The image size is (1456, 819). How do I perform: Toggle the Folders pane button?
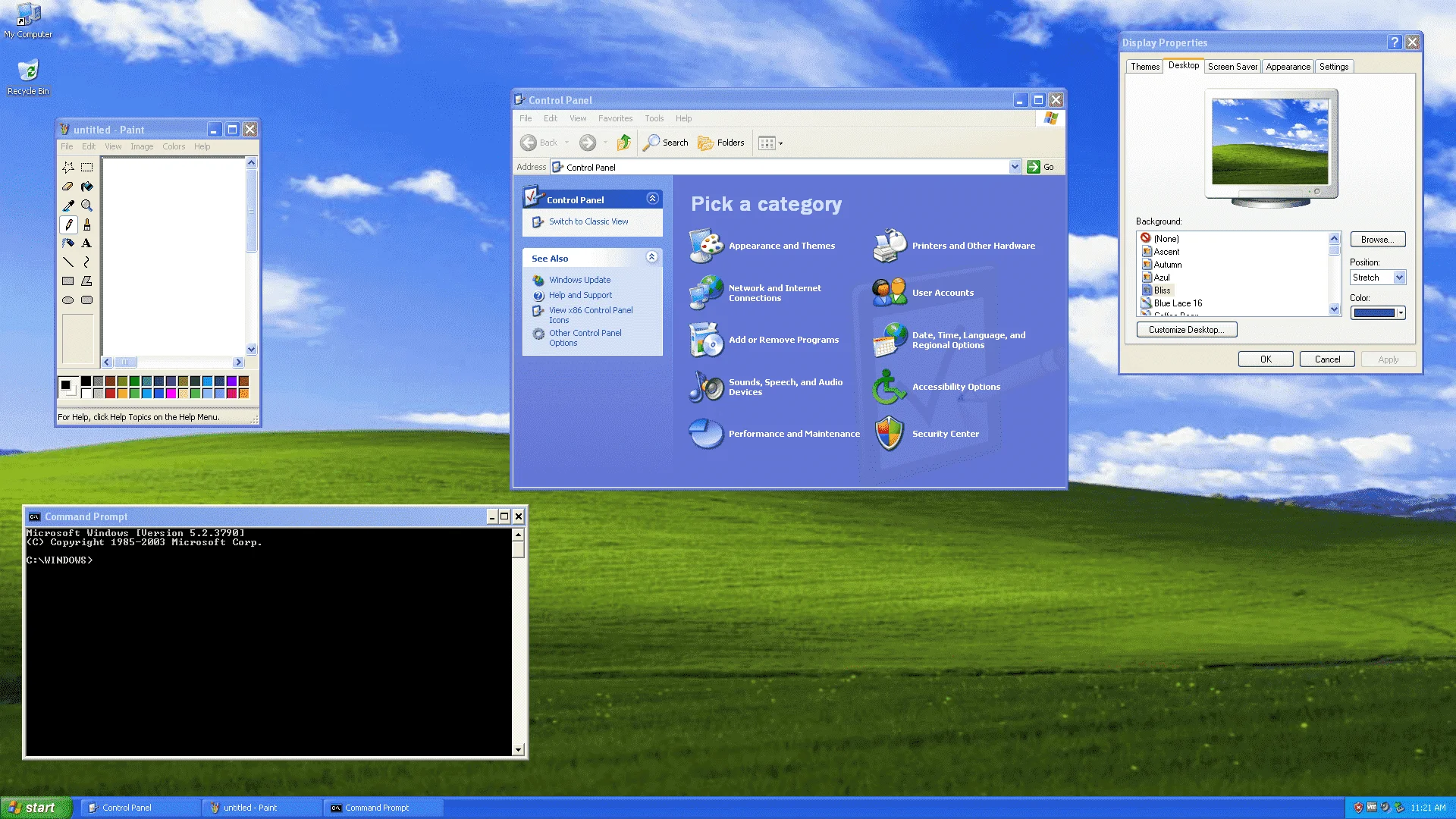coord(721,143)
